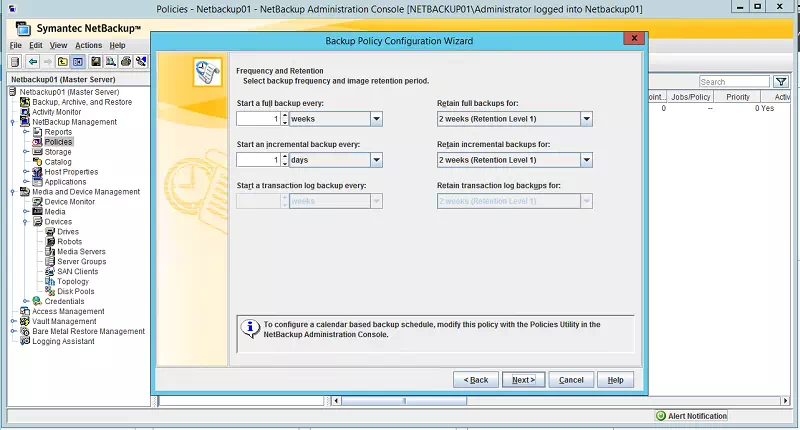800x430 pixels.
Task: Select the Devices tree item
Action: [x=58, y=221]
